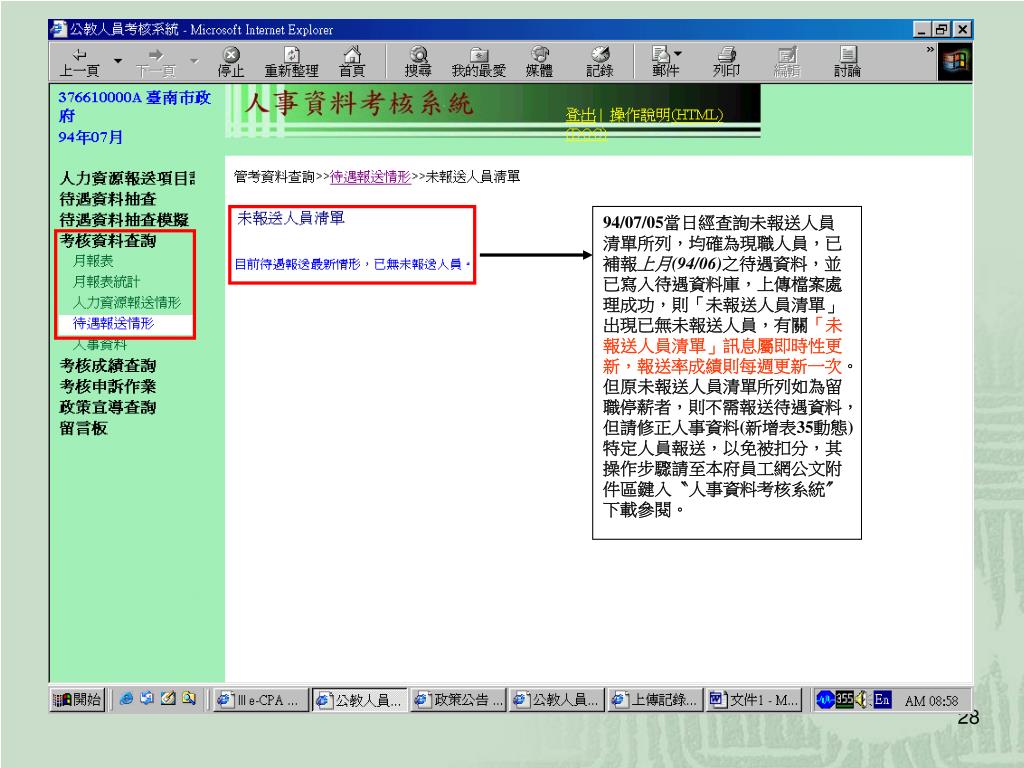
Task: Click the Edit (編輯) toolbar icon
Action: coord(787,62)
